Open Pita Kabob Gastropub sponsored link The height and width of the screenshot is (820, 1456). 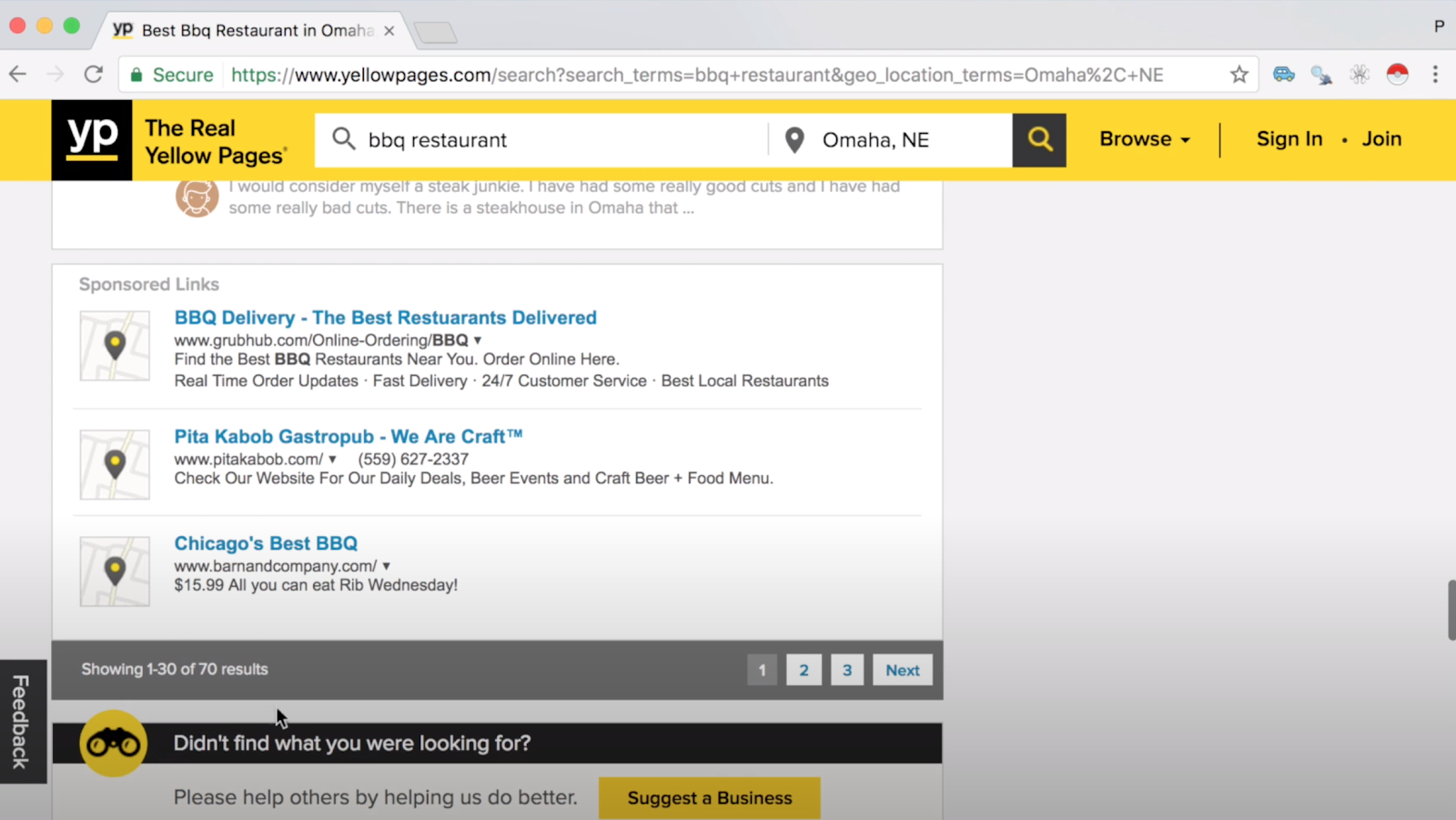(349, 437)
